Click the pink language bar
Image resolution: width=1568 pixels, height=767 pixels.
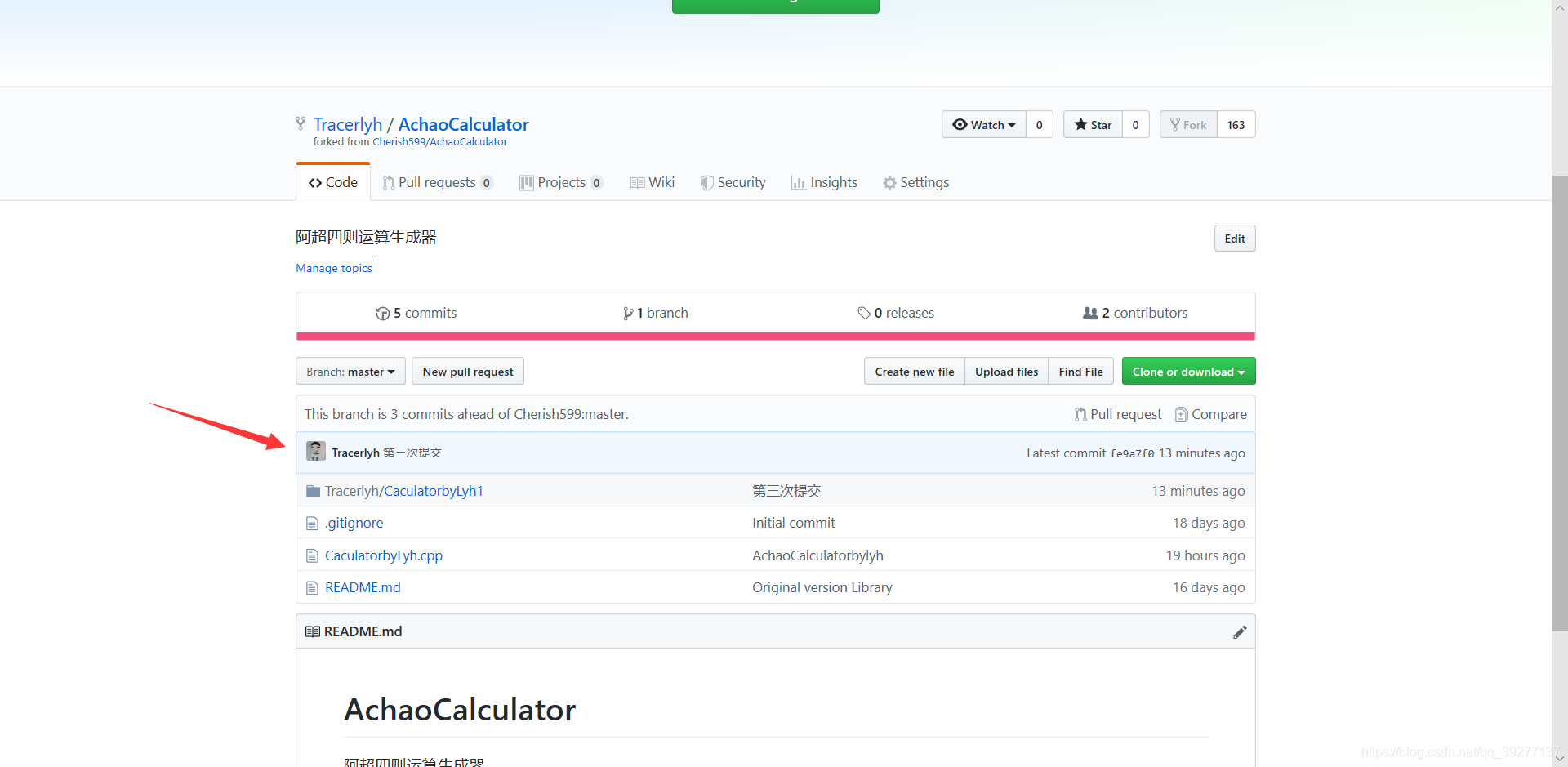point(775,336)
